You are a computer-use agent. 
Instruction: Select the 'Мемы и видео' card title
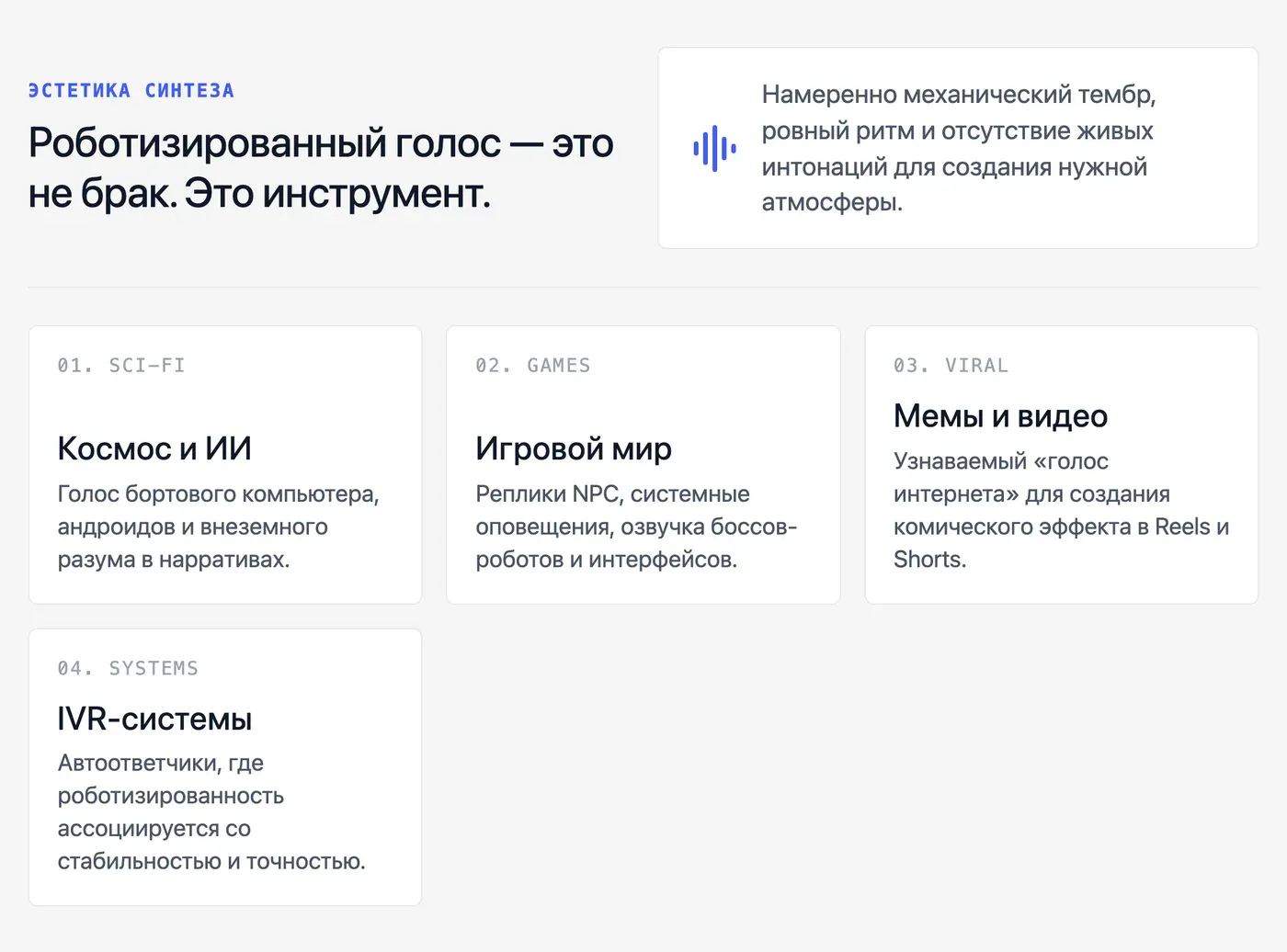pyautogui.click(x=1001, y=416)
